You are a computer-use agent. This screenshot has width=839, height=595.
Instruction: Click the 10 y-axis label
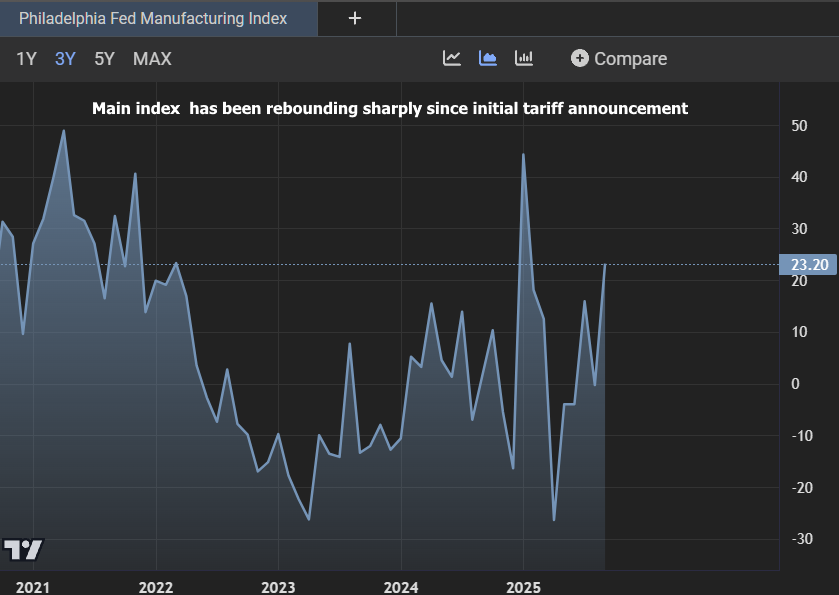click(799, 332)
